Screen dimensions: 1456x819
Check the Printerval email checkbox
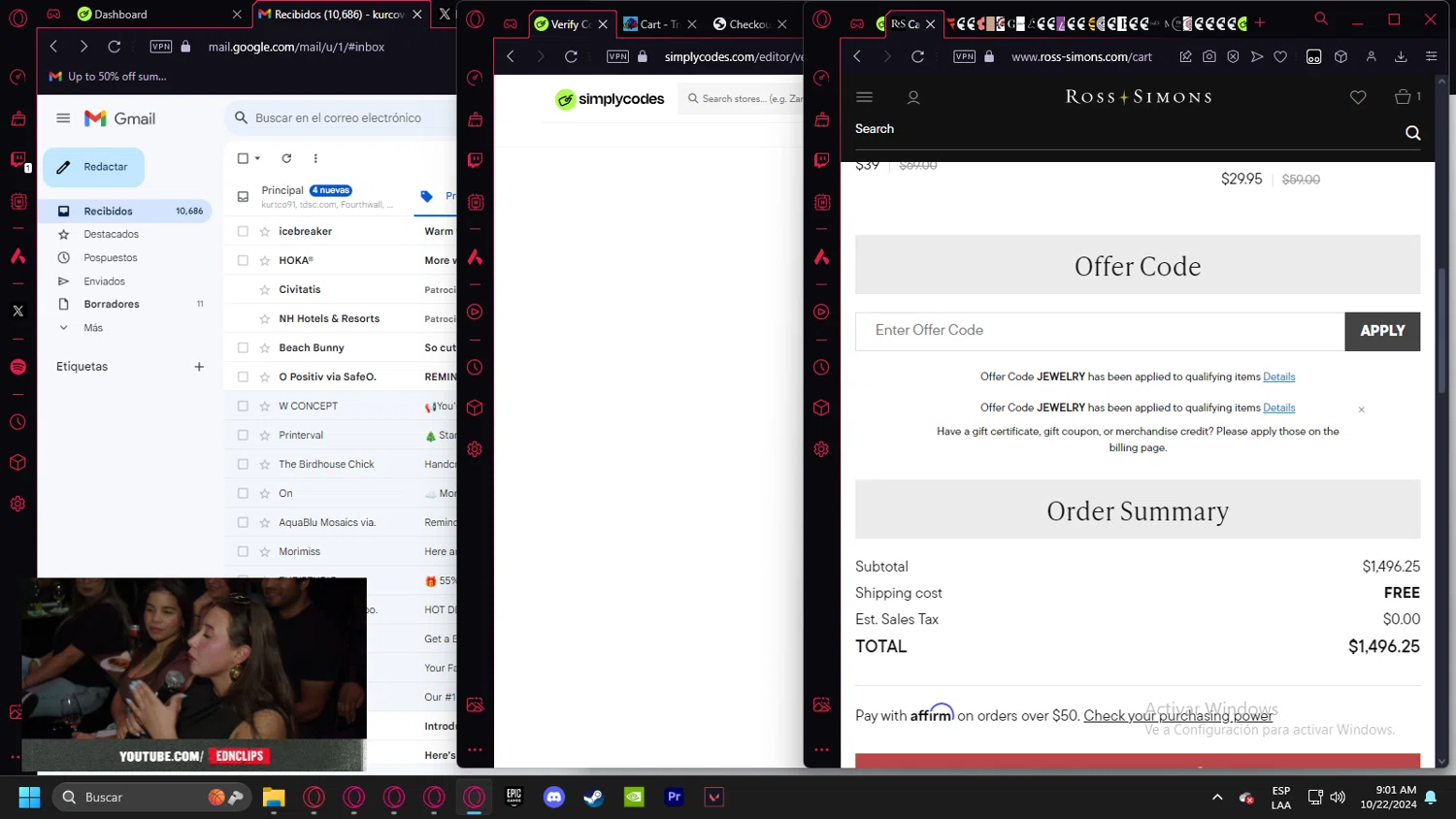[x=243, y=435]
